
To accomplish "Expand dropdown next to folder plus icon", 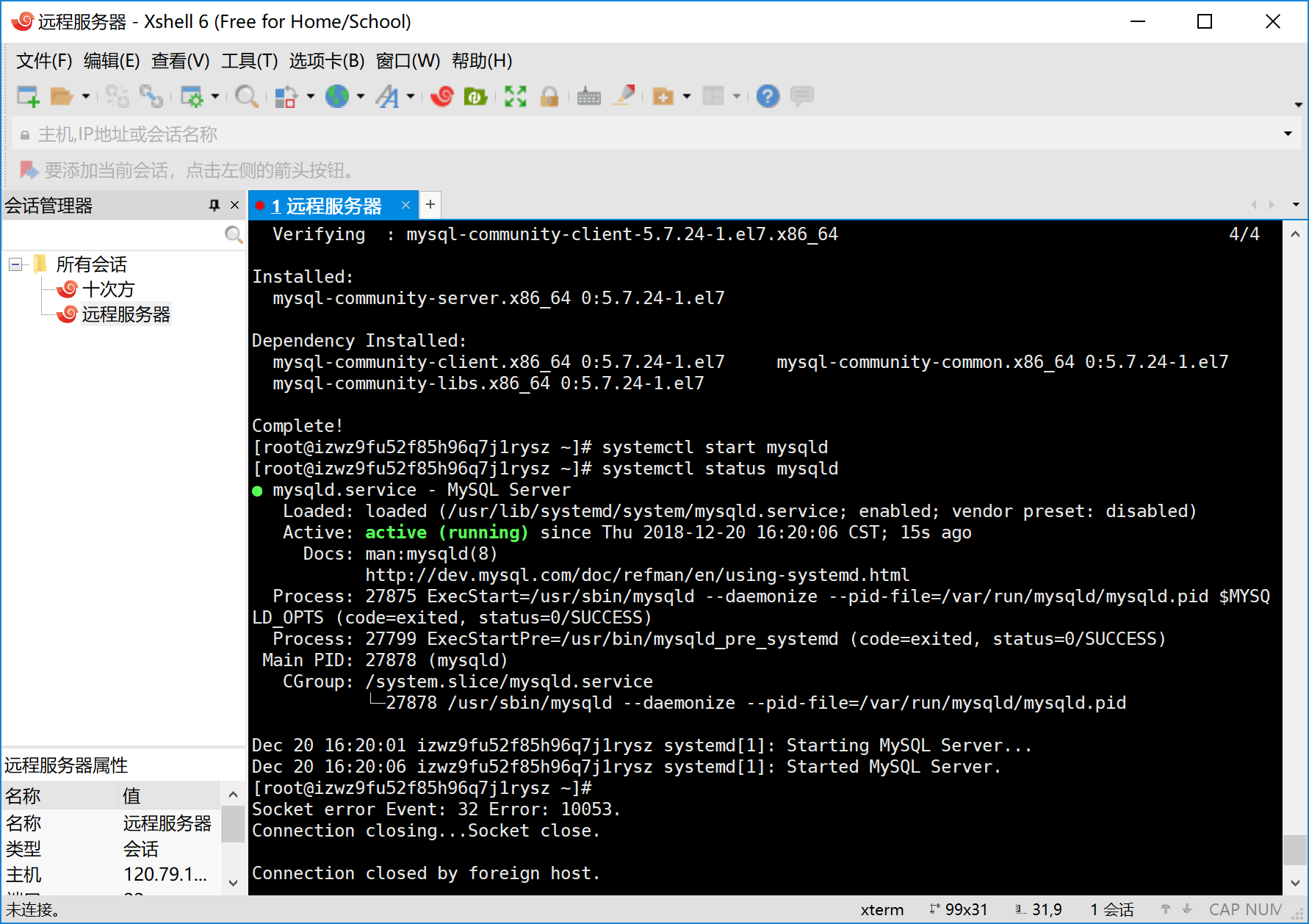I will [687, 96].
